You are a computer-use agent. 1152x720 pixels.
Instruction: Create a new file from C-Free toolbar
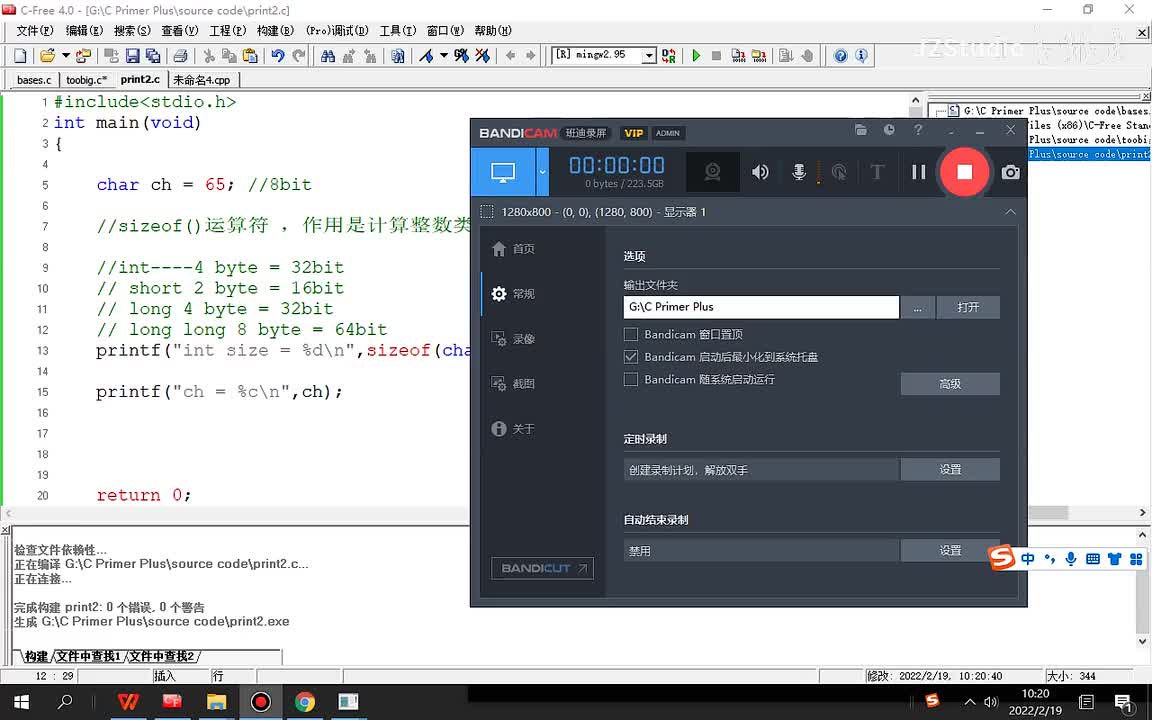point(21,56)
